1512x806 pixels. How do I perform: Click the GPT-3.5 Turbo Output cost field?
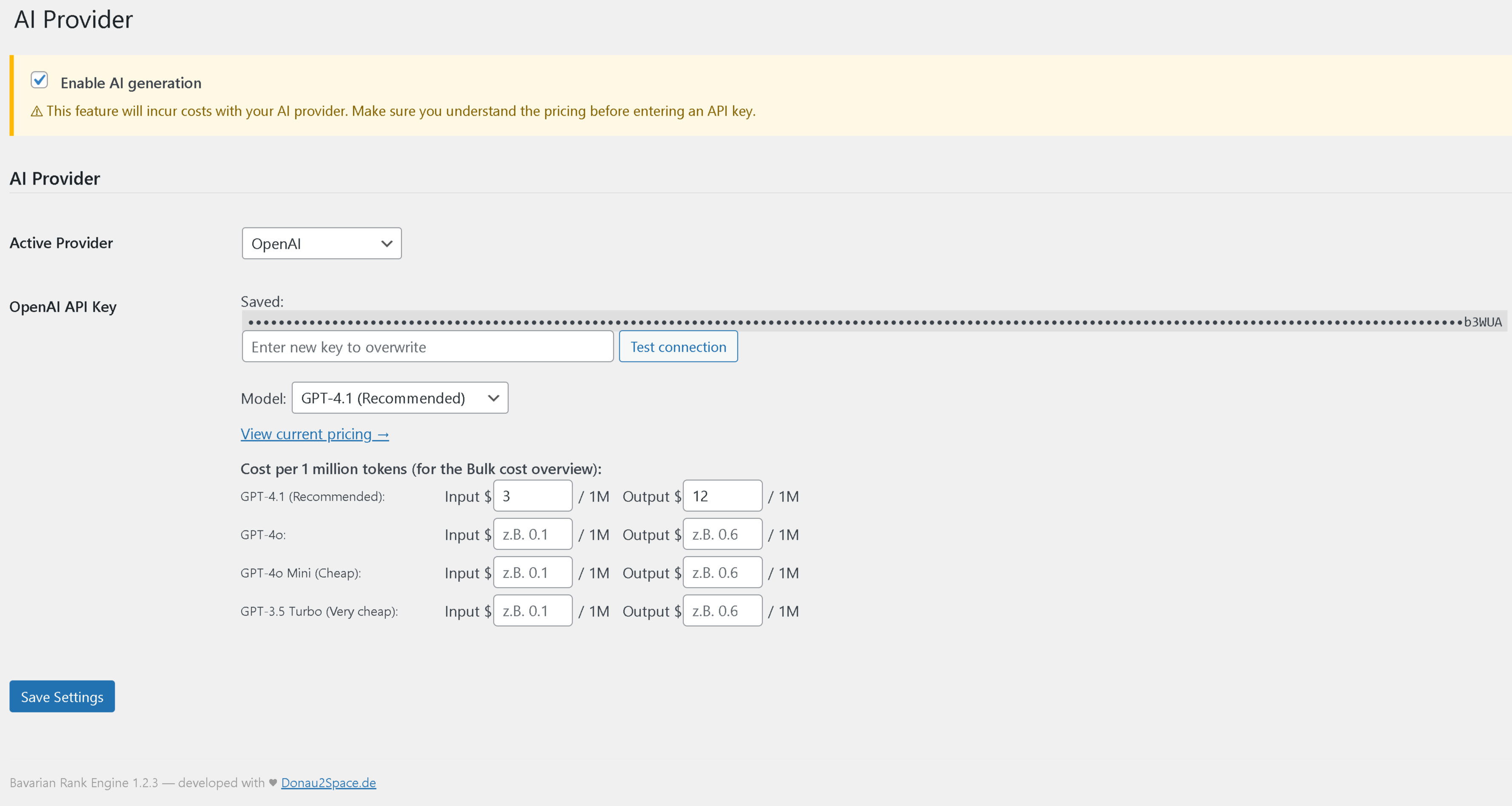pos(722,610)
